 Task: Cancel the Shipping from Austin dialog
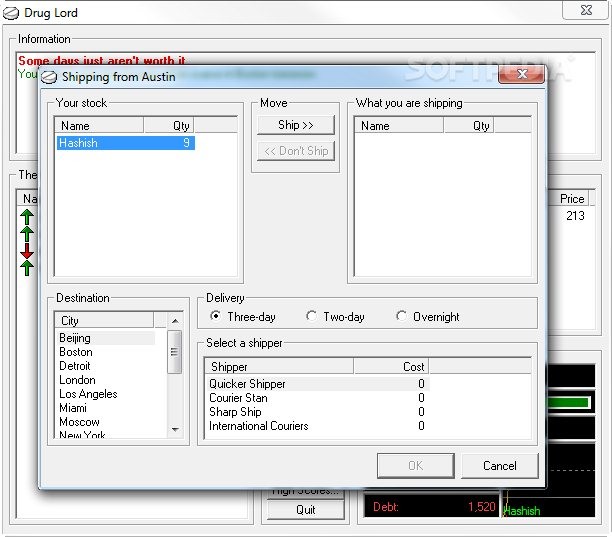[x=500, y=466]
